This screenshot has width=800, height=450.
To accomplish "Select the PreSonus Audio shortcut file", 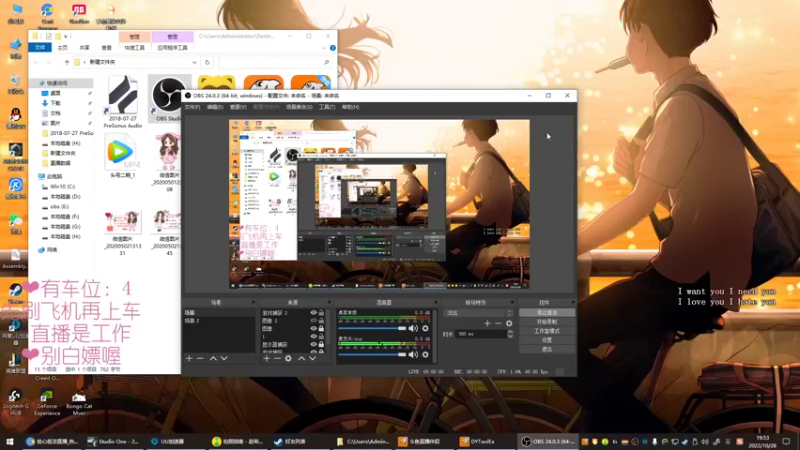I will point(122,102).
